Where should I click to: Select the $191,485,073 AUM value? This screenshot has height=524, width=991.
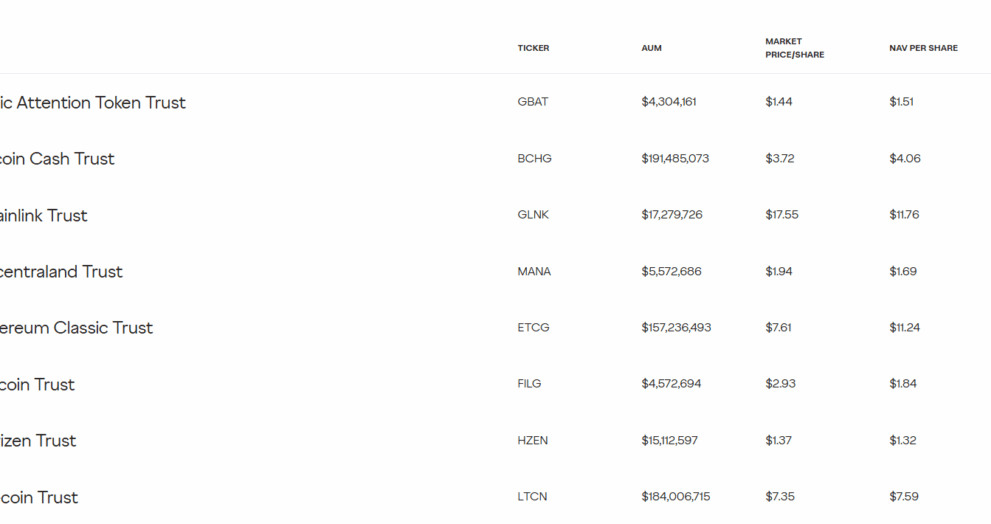[x=675, y=159]
